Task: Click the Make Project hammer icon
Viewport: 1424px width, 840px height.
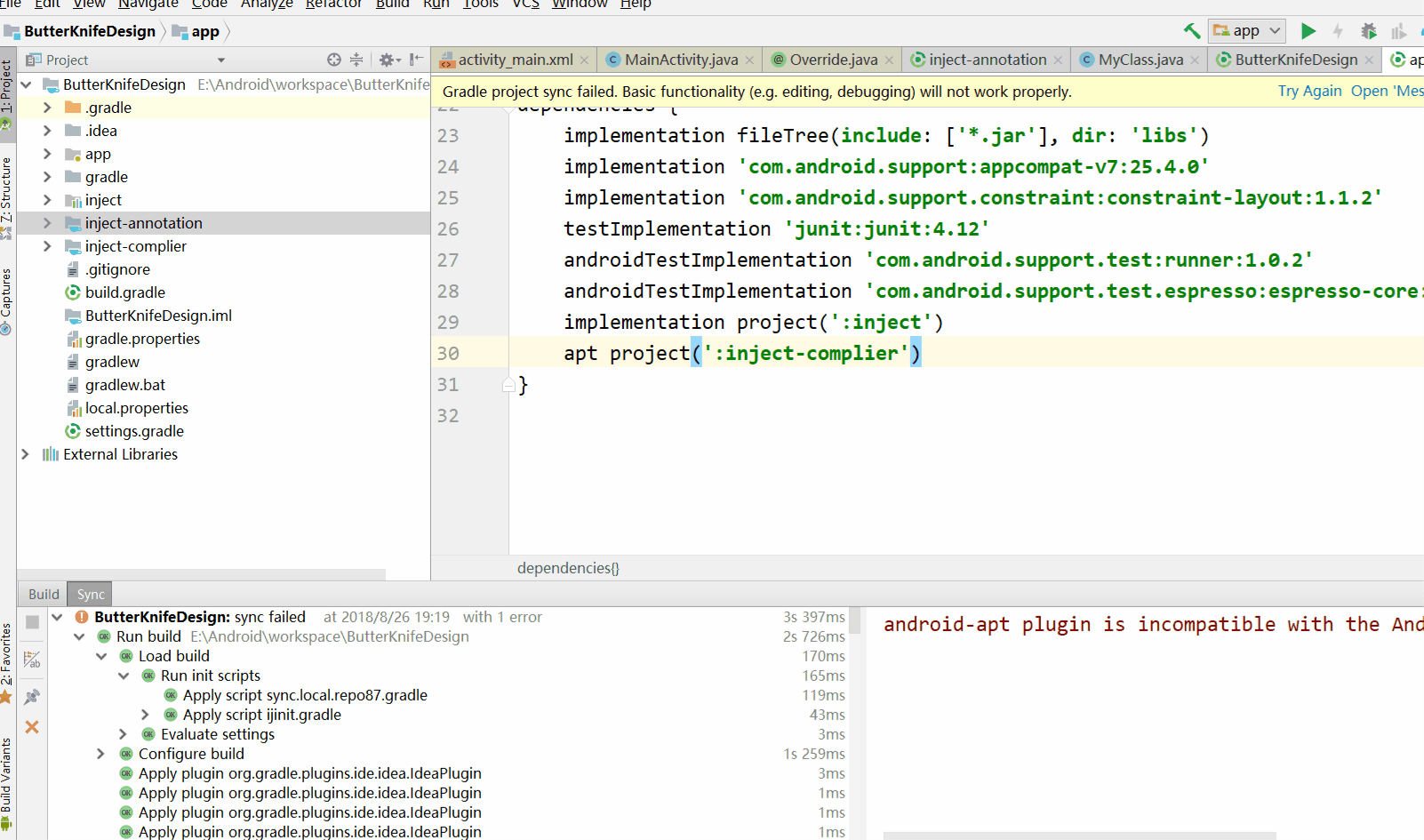Action: (x=1192, y=31)
